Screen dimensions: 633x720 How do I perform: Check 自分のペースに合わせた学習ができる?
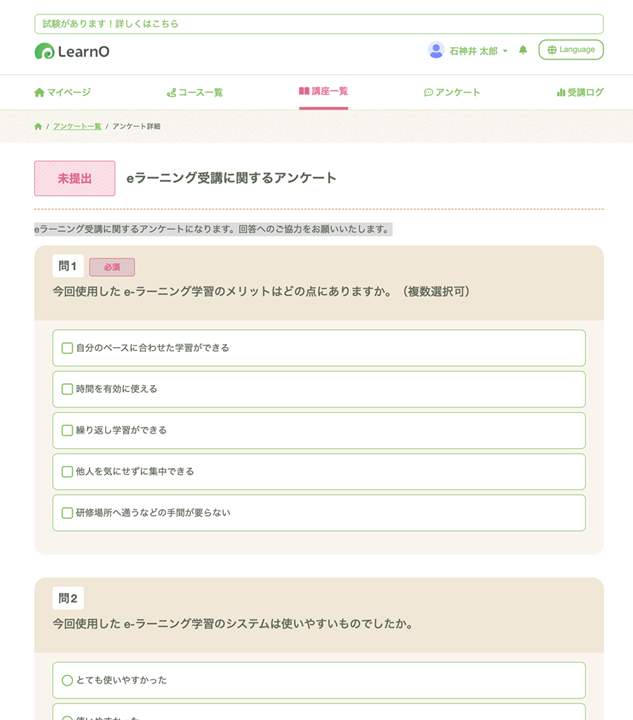coord(68,348)
